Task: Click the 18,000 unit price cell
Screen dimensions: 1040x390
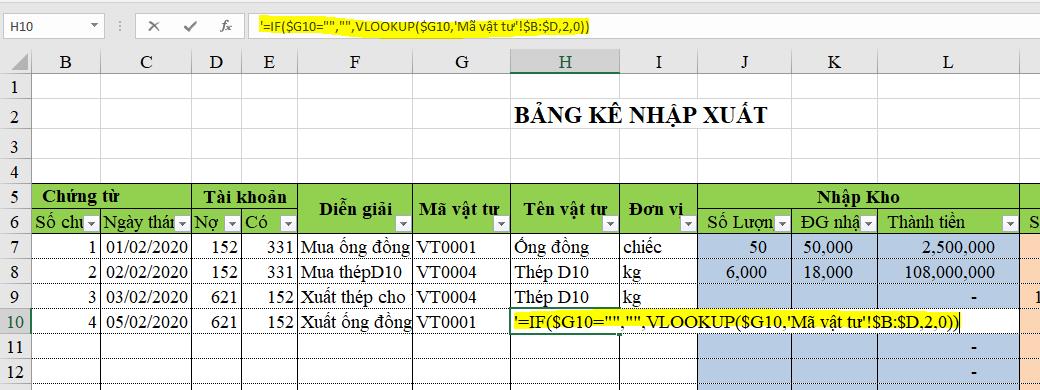Action: click(834, 272)
